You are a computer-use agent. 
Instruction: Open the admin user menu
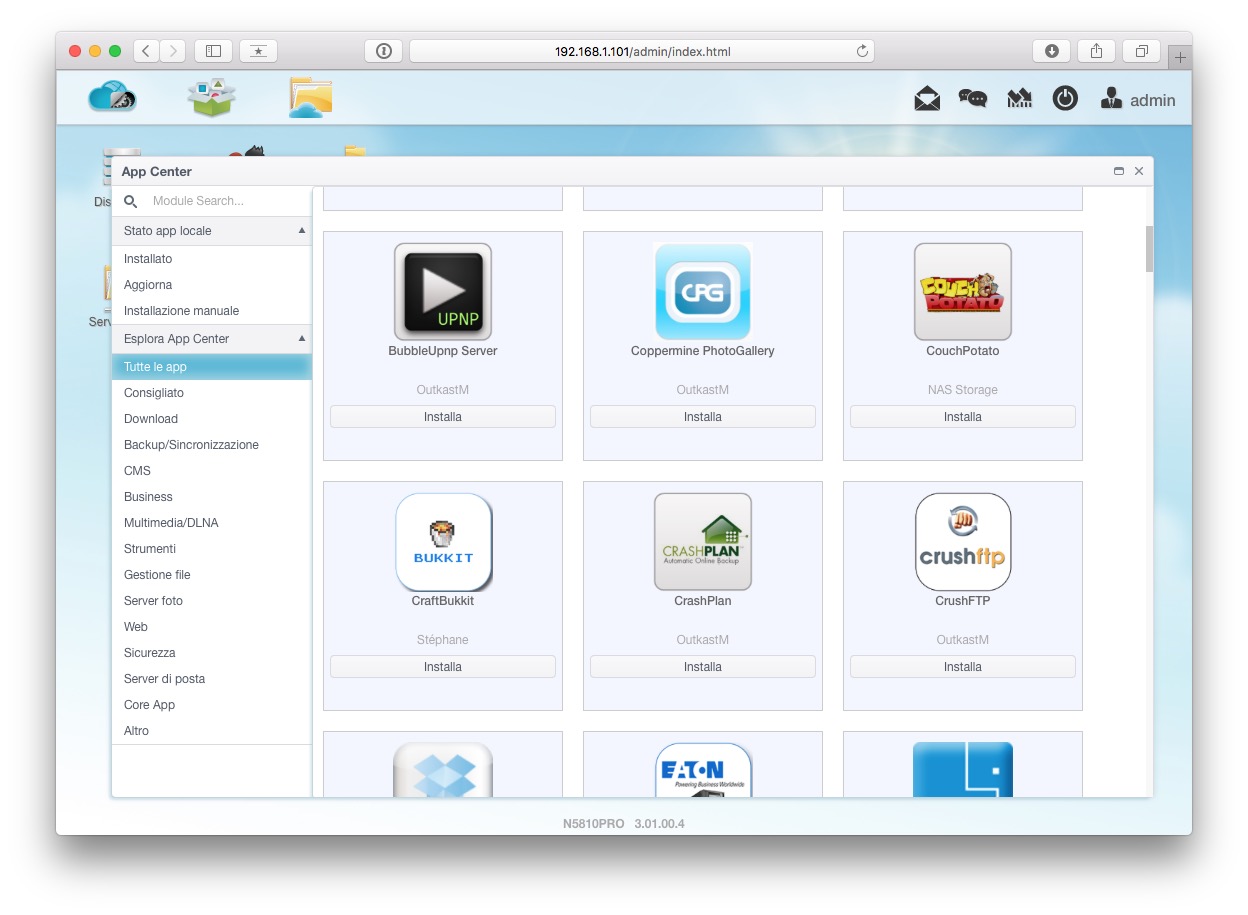(x=1138, y=100)
